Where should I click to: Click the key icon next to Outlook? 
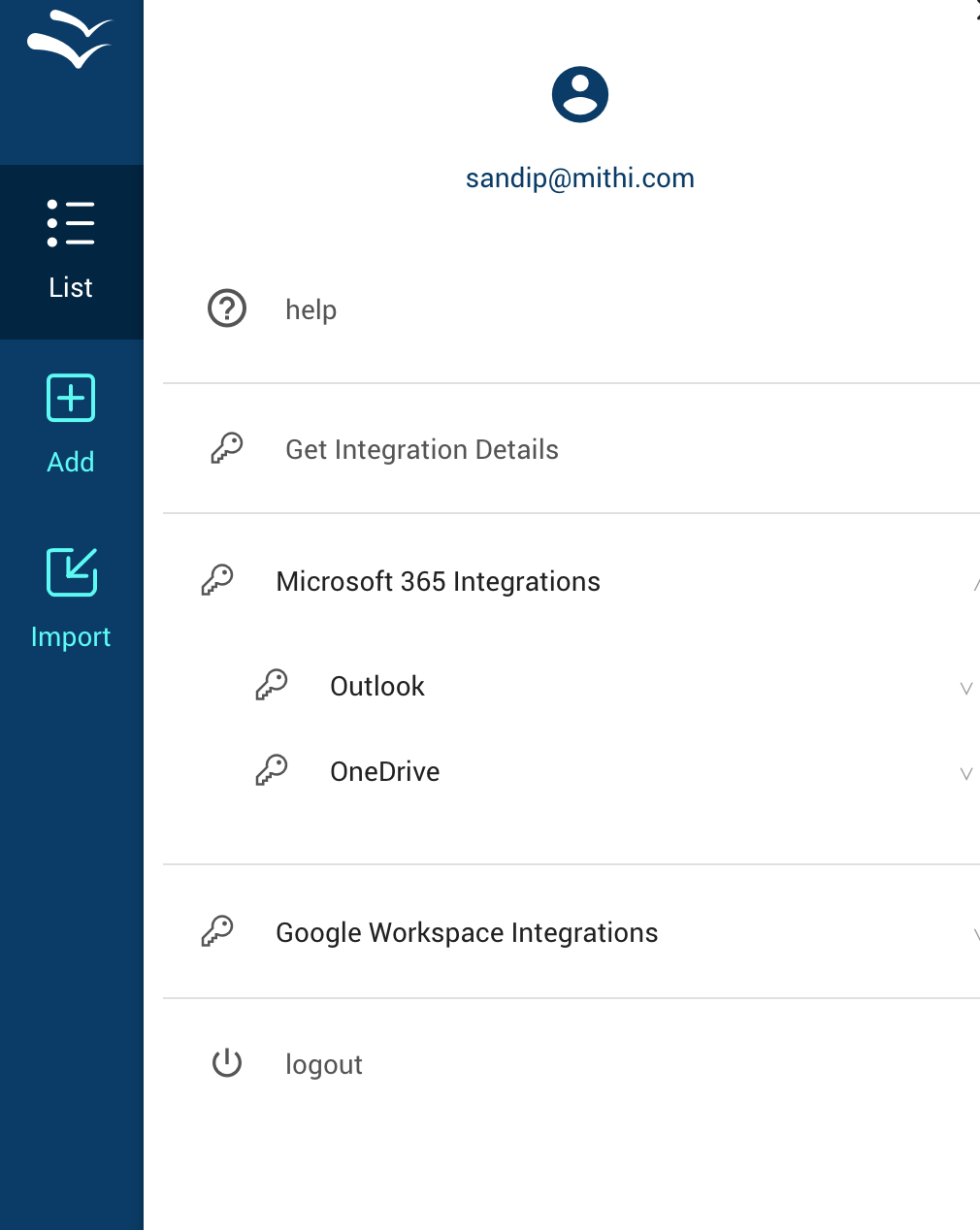272,685
